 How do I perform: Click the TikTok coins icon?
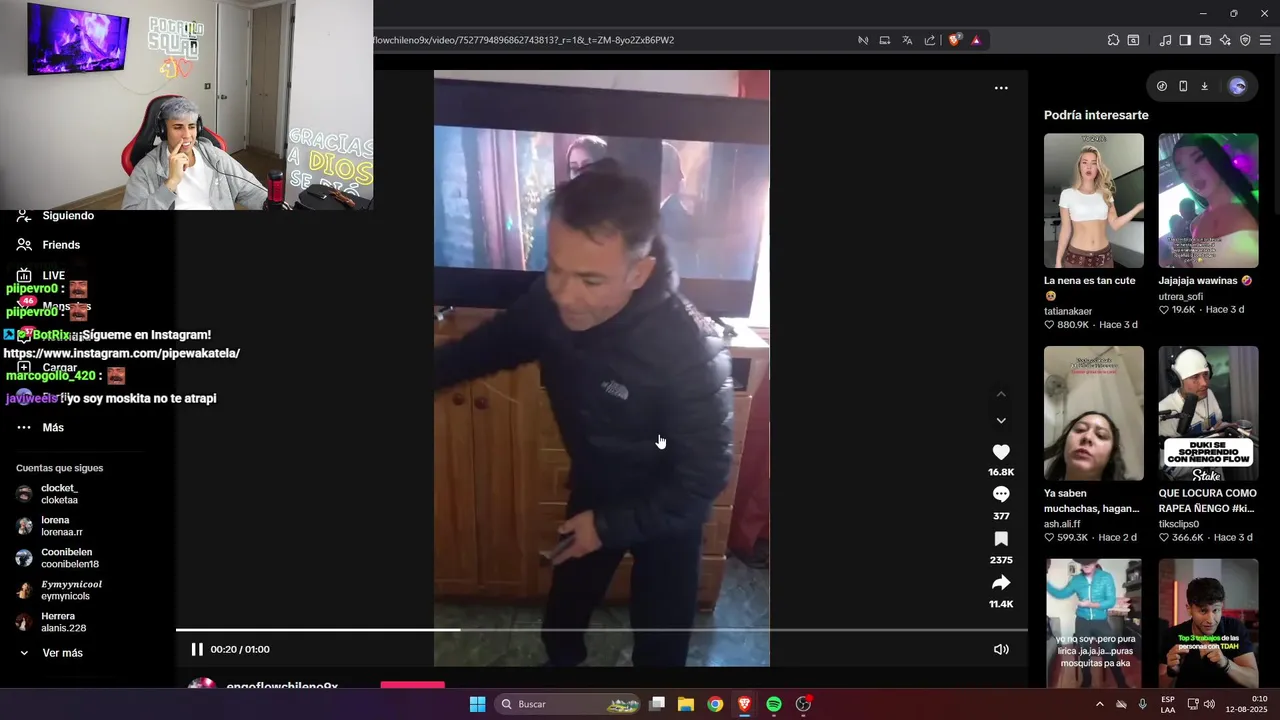pyautogui.click(x=1162, y=86)
